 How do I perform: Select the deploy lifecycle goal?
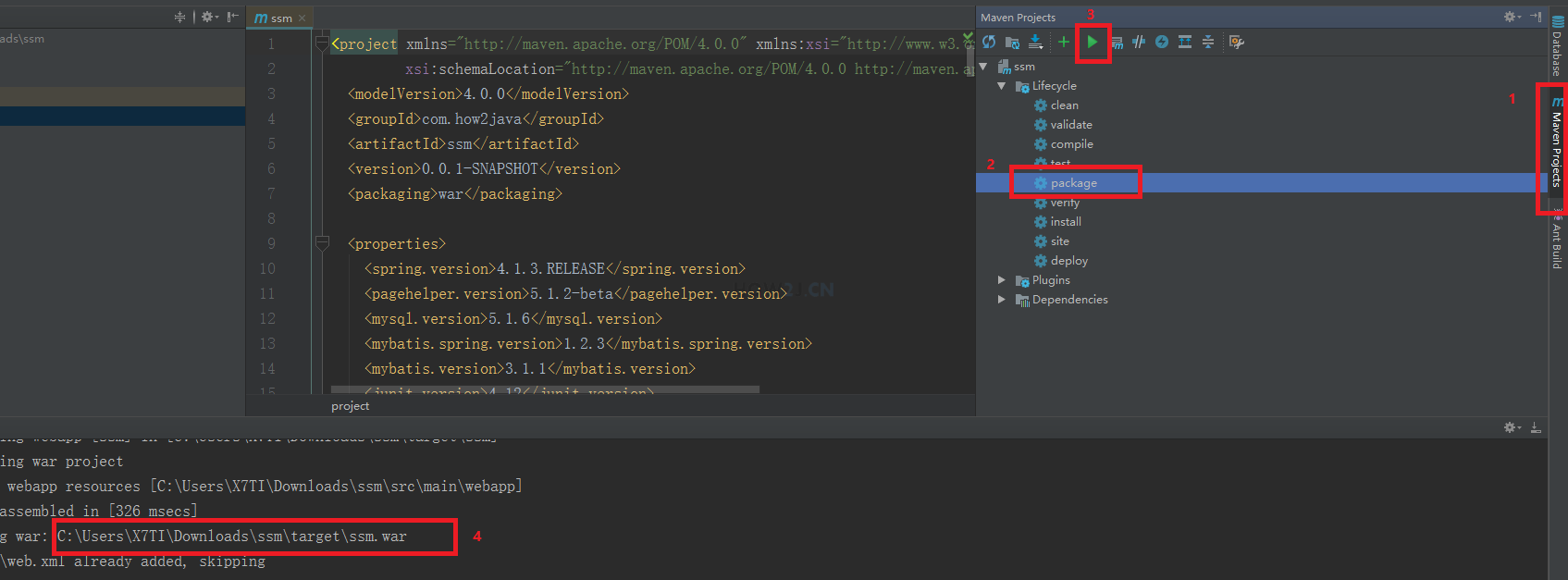click(1069, 261)
